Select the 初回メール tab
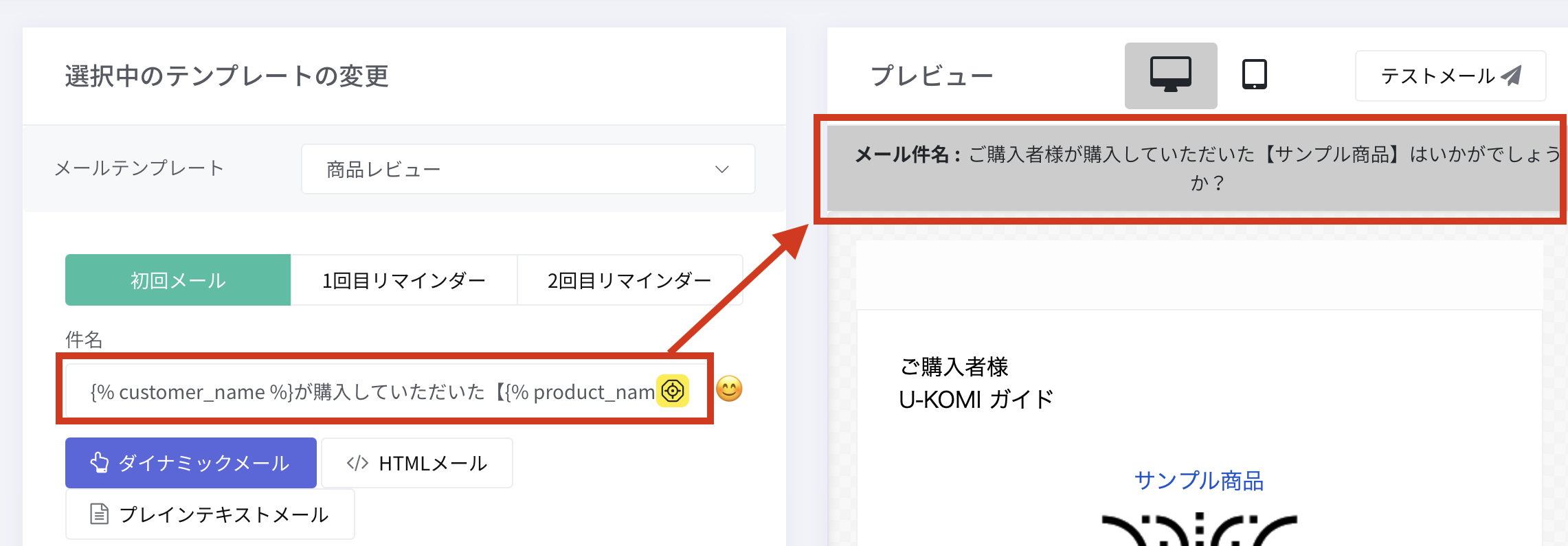The height and width of the screenshot is (546, 1568). point(178,280)
